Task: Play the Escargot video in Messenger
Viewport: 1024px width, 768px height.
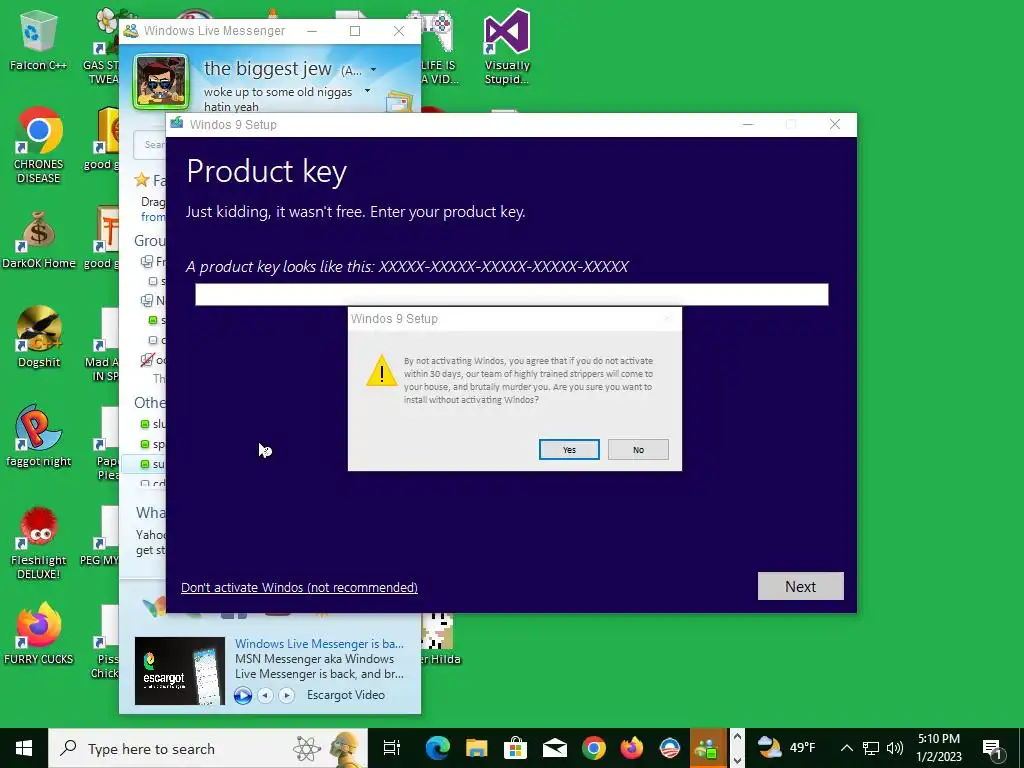Action: [242, 696]
